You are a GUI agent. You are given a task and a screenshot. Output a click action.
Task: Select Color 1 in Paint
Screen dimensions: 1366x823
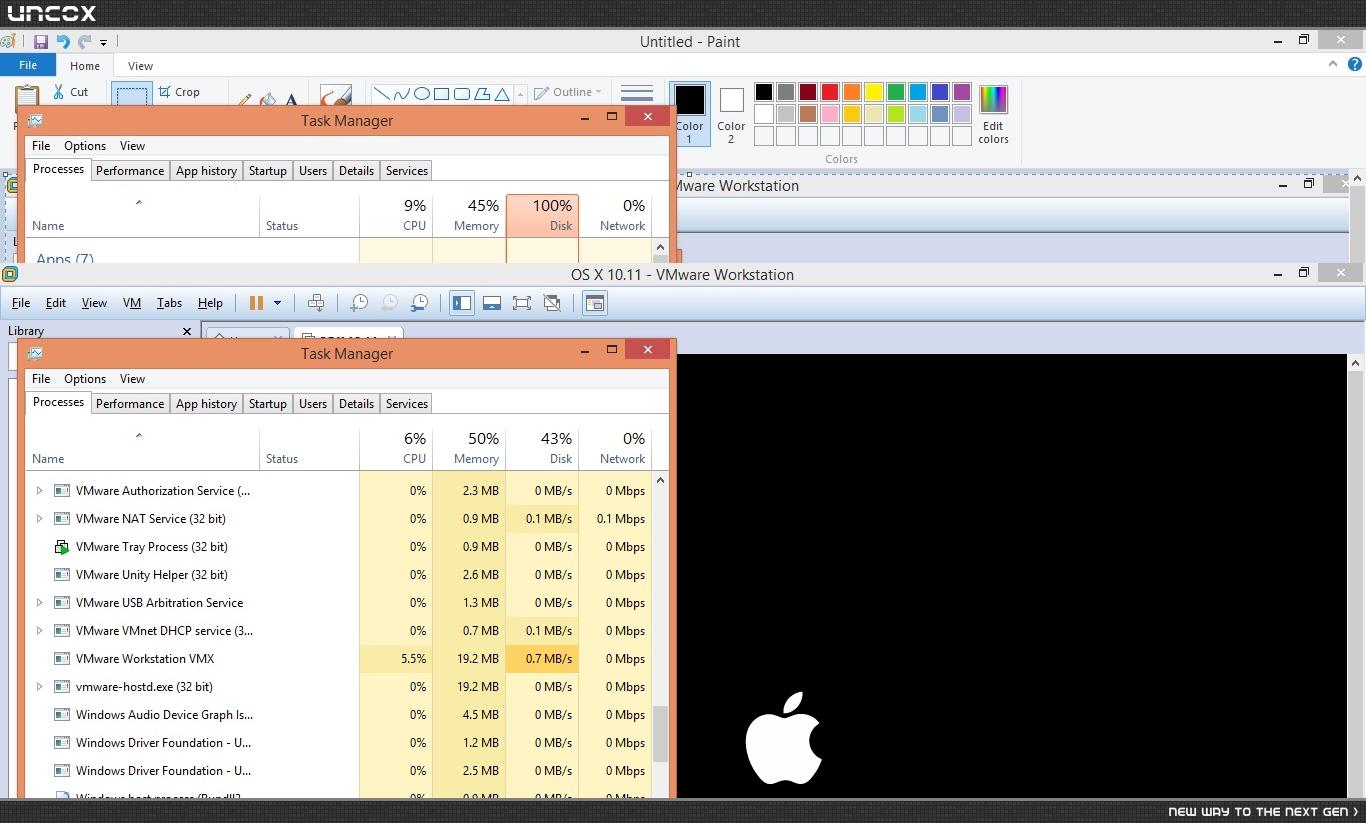pyautogui.click(x=689, y=113)
